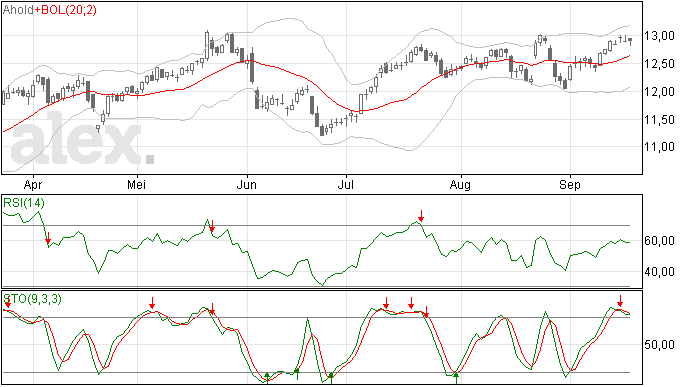Click the 60,00 RSI axis value
Screen dimensions: 690x387
[659, 241]
